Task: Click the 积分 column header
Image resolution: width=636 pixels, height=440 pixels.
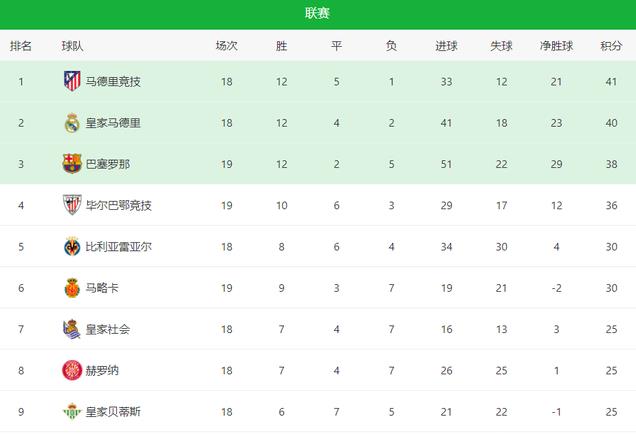Action: 611,46
